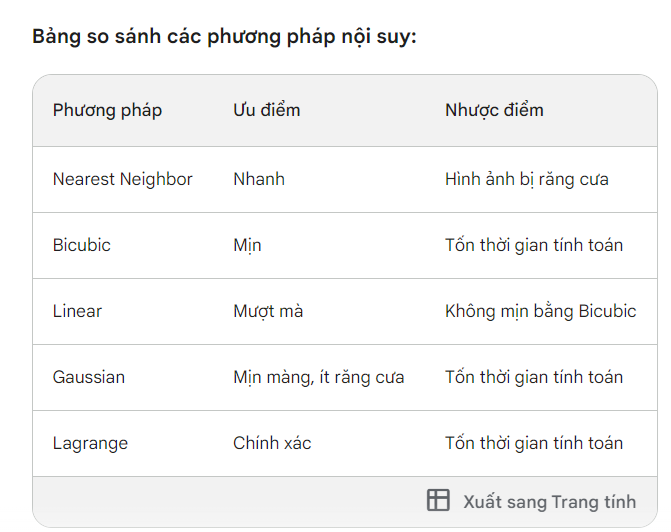Click the 'Xuất sang Trang tính' link

(x=549, y=501)
